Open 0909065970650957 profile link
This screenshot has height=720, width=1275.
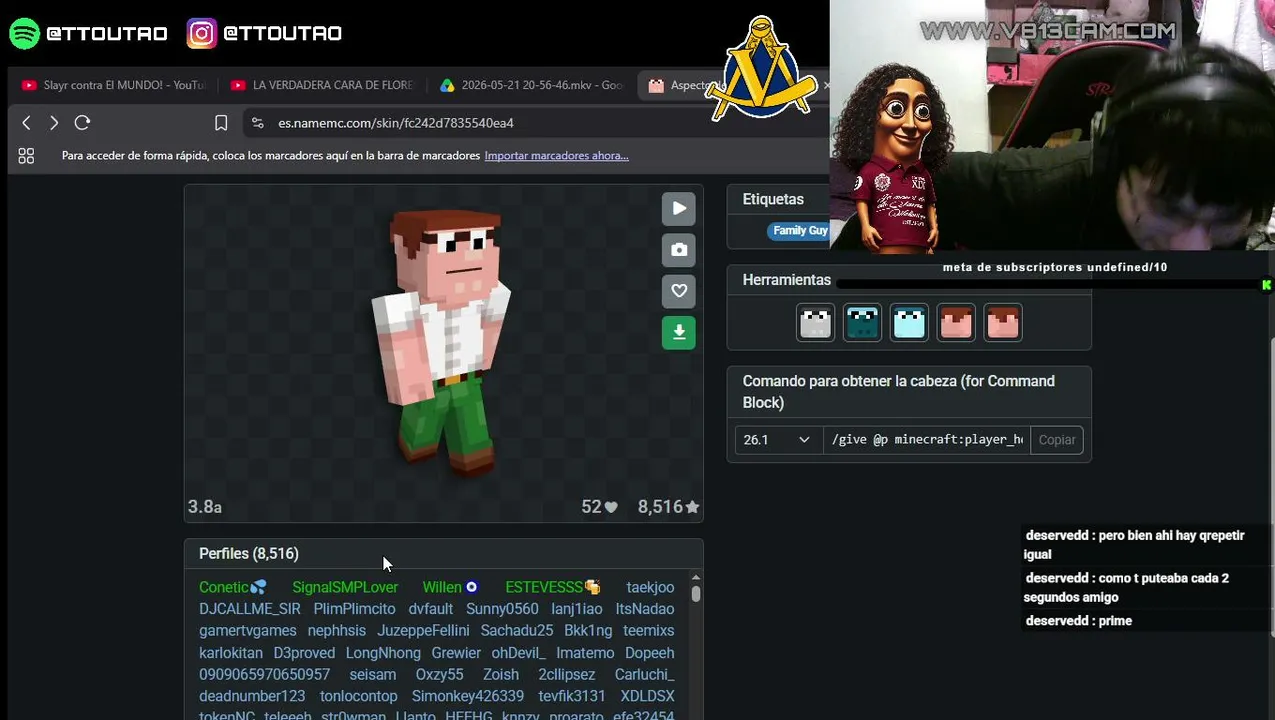[264, 675]
